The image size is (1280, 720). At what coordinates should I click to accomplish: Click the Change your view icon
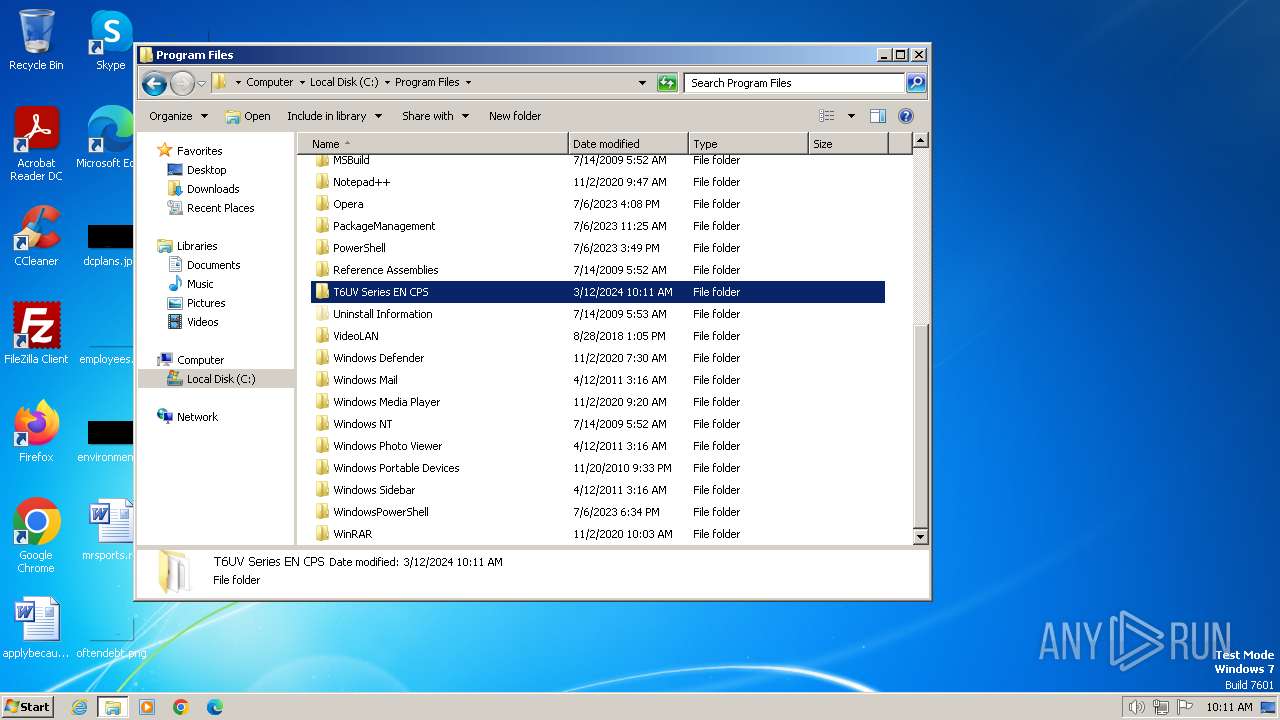(x=826, y=116)
